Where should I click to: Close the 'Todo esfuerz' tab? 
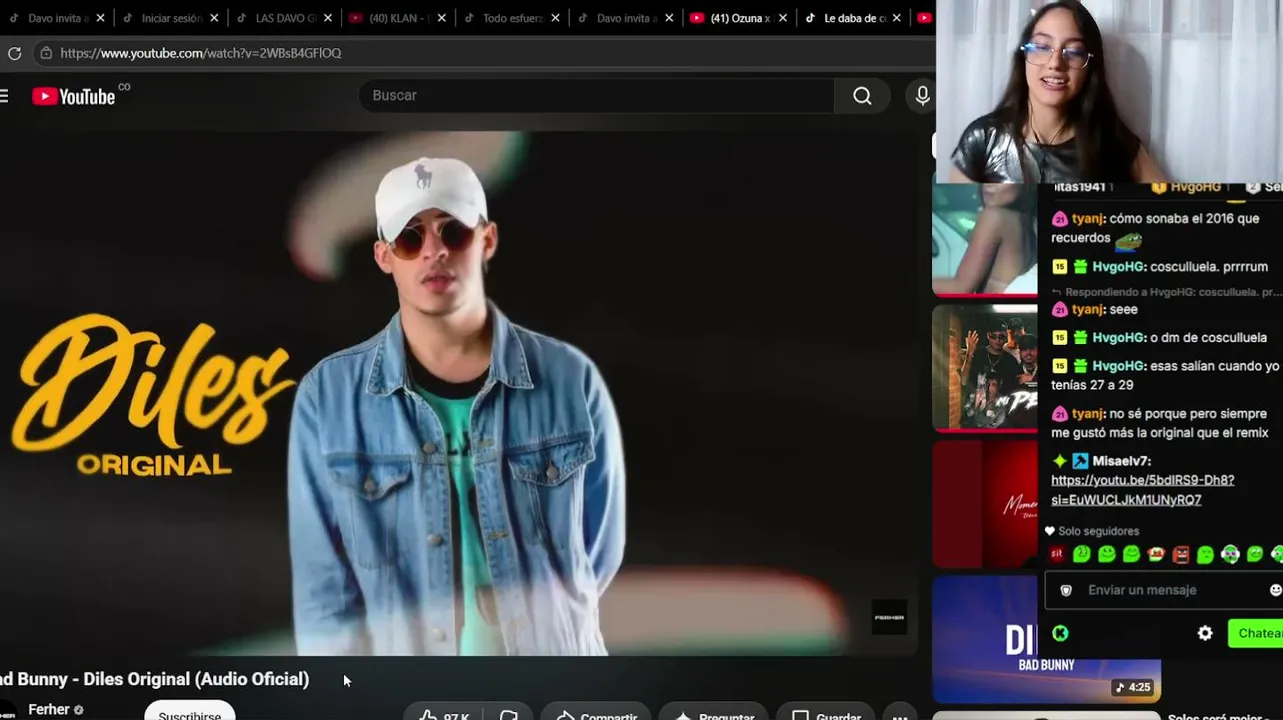[555, 18]
